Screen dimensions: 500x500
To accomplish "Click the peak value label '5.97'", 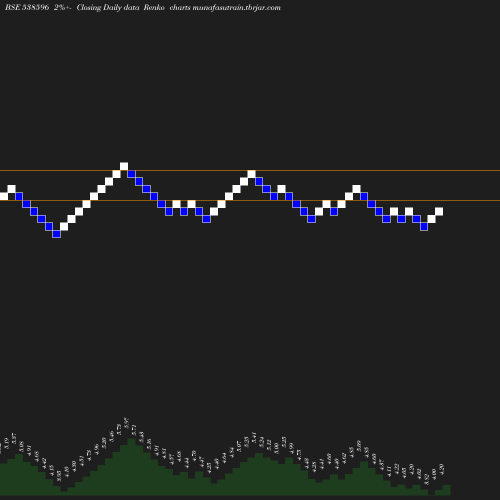I will [126, 423].
